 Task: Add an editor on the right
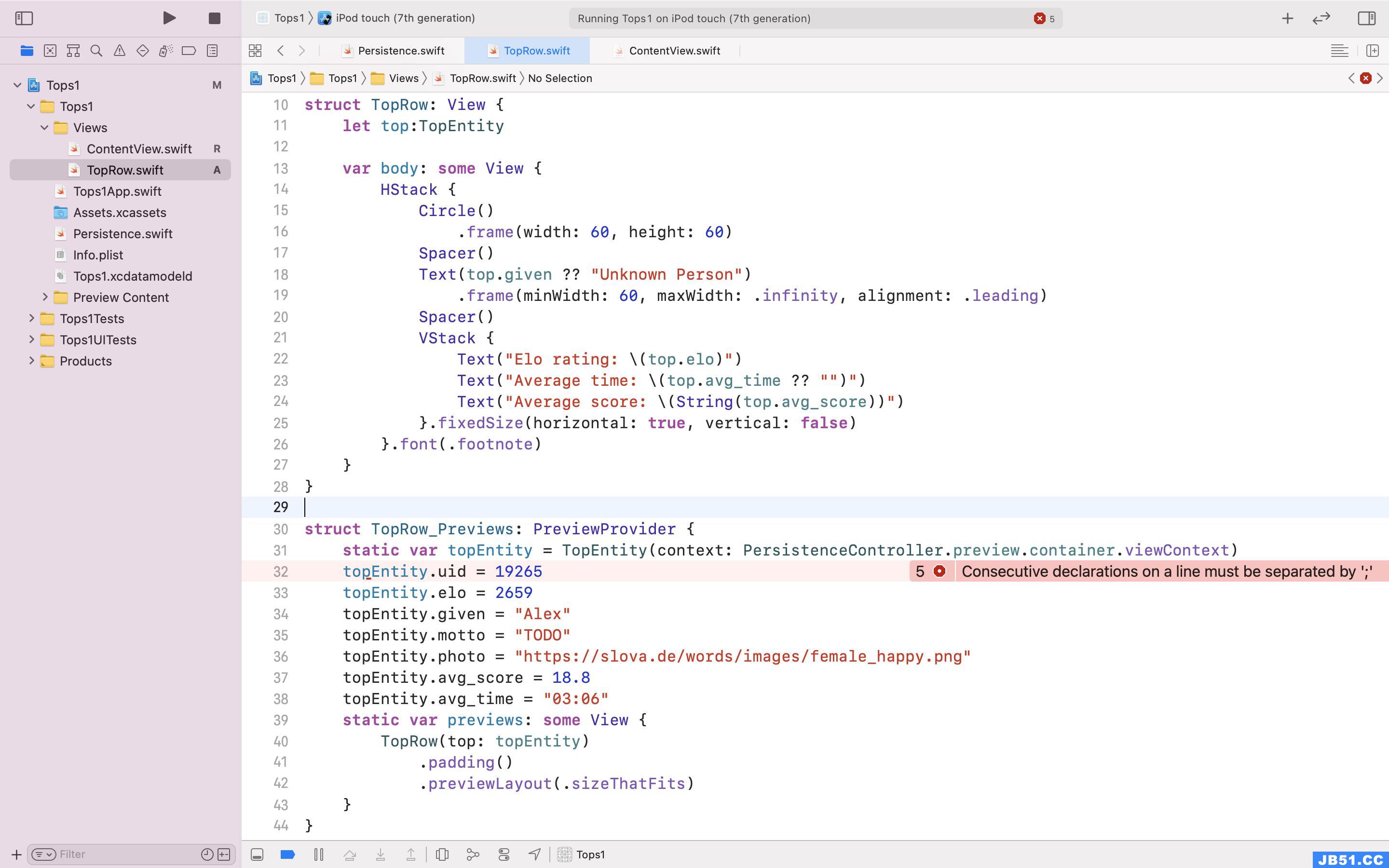1373,51
